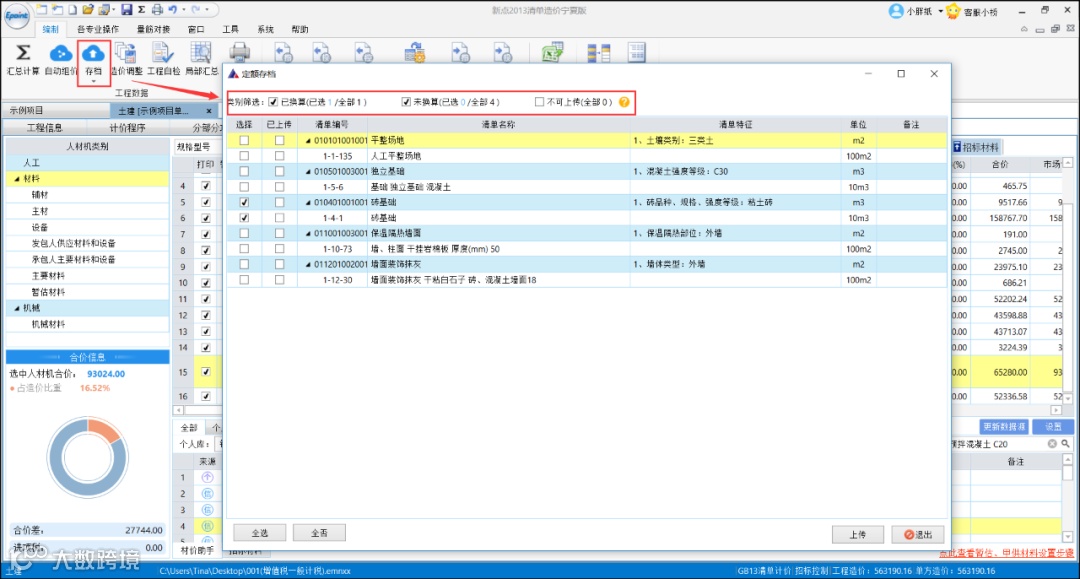
Task: Check the 选择 box for row 1-12-30
Action: click(x=244, y=280)
